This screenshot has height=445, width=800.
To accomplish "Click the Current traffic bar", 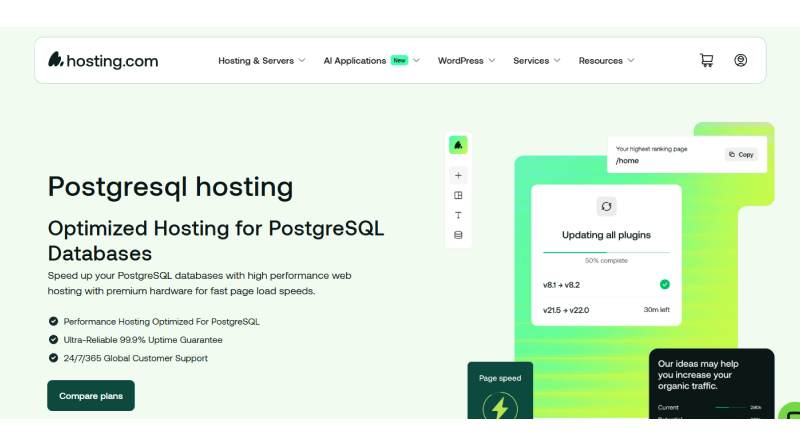I will click(x=731, y=407).
